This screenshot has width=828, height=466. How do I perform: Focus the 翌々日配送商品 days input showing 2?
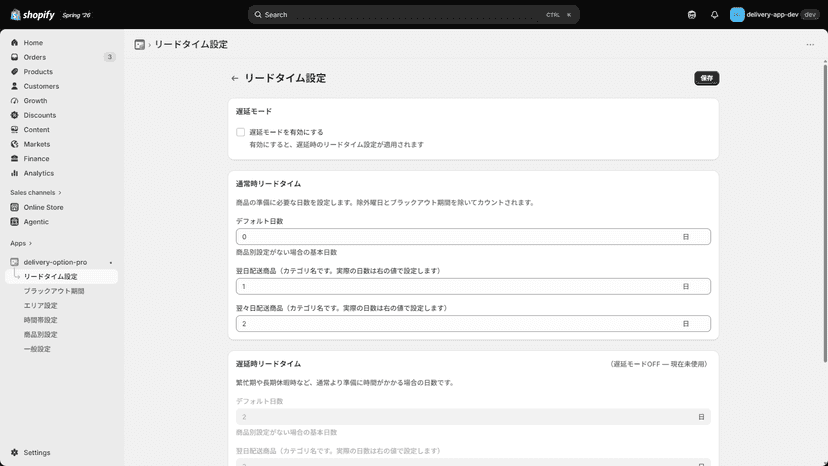(473, 323)
